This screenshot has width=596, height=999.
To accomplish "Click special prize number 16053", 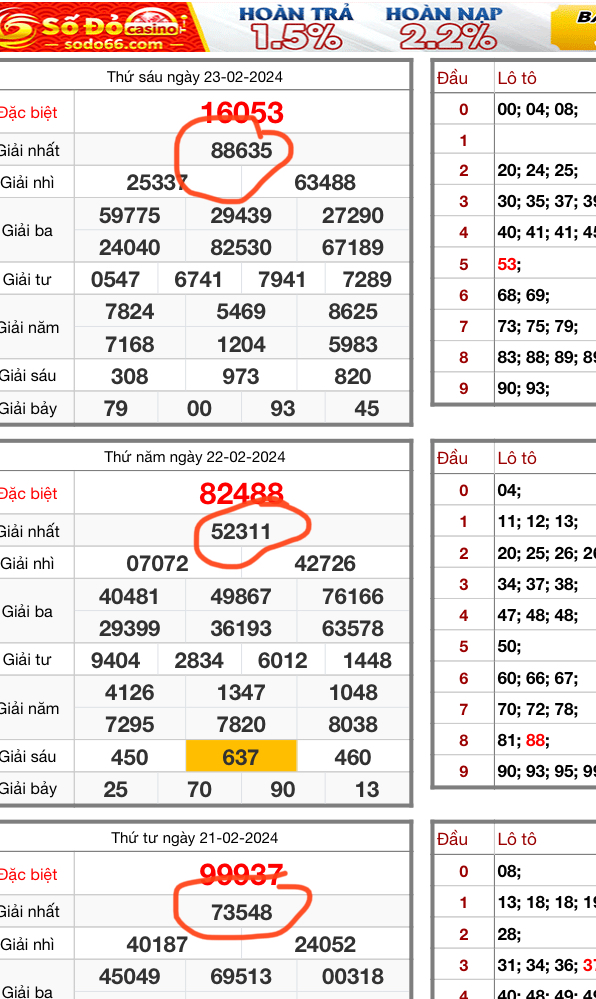I will point(242,113).
